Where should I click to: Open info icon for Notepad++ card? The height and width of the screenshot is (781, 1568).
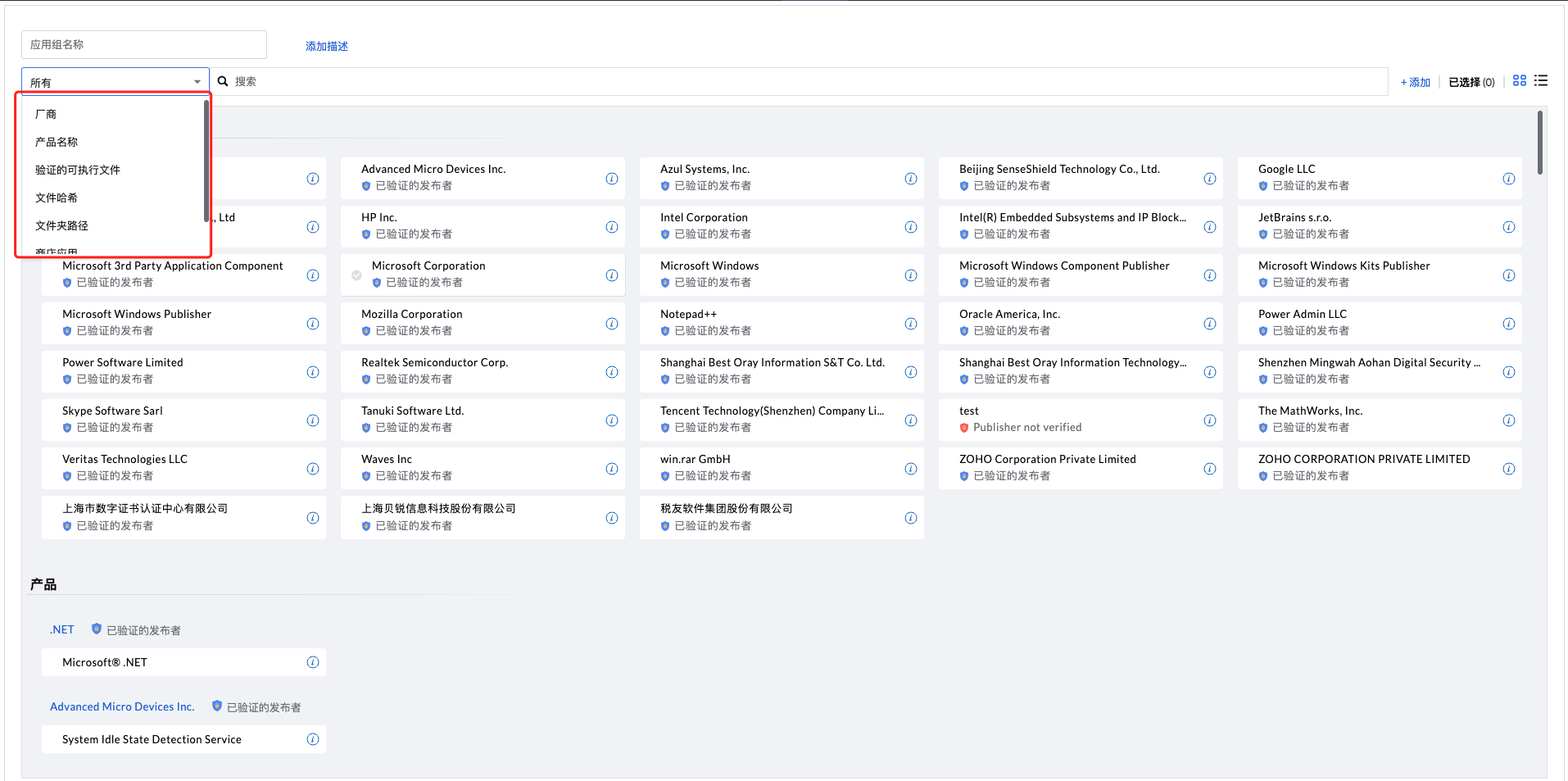[911, 324]
